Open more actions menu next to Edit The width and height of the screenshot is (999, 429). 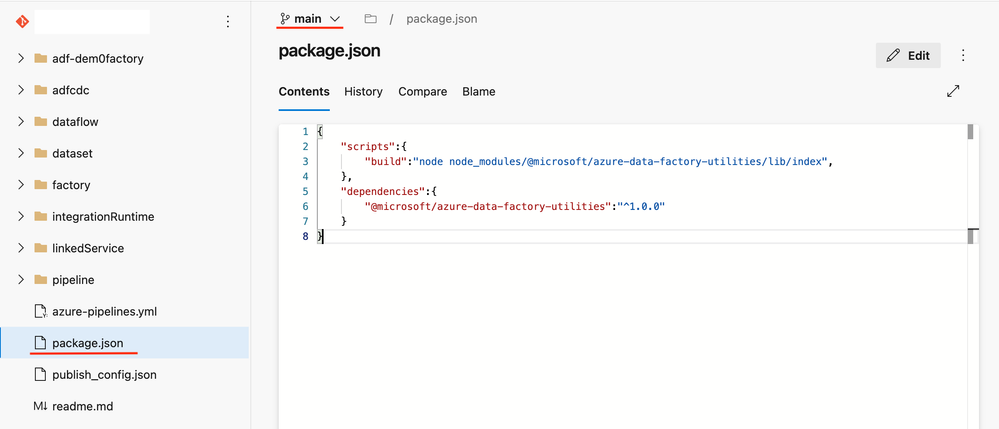point(963,55)
